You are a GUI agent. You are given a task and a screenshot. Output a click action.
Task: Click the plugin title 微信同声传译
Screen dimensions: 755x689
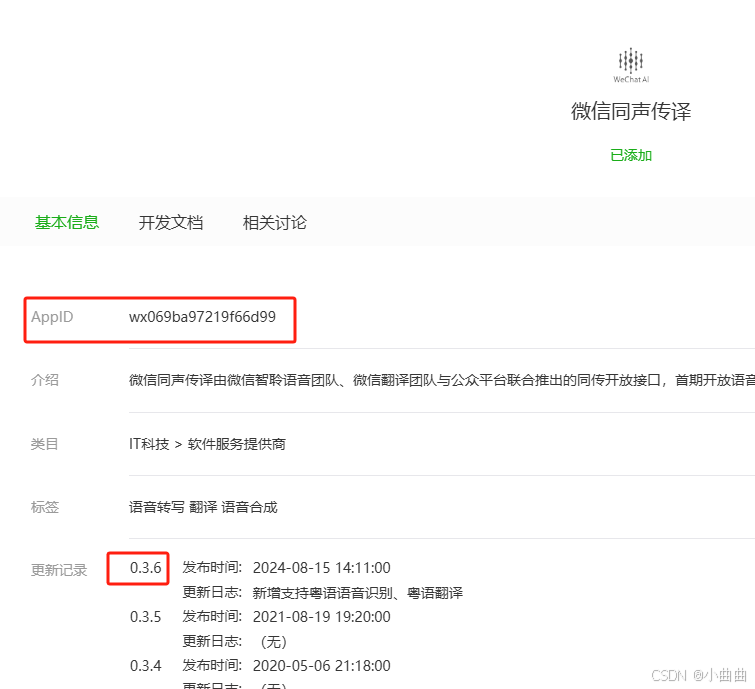[x=631, y=111]
